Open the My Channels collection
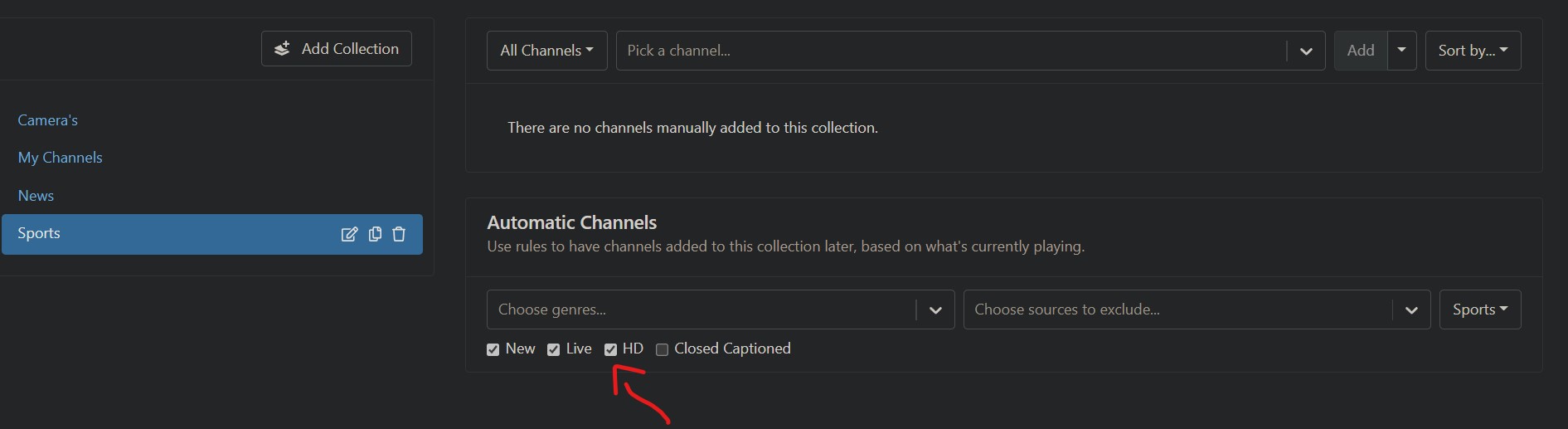The width and height of the screenshot is (1568, 429). 61,158
